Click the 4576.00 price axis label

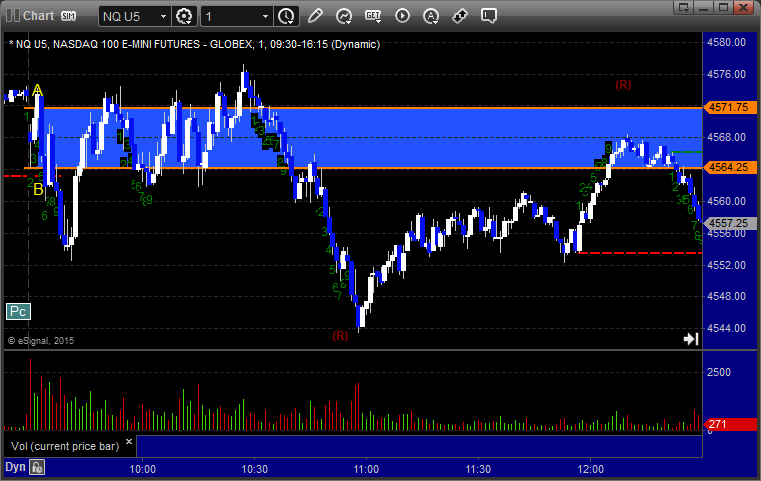tap(727, 74)
